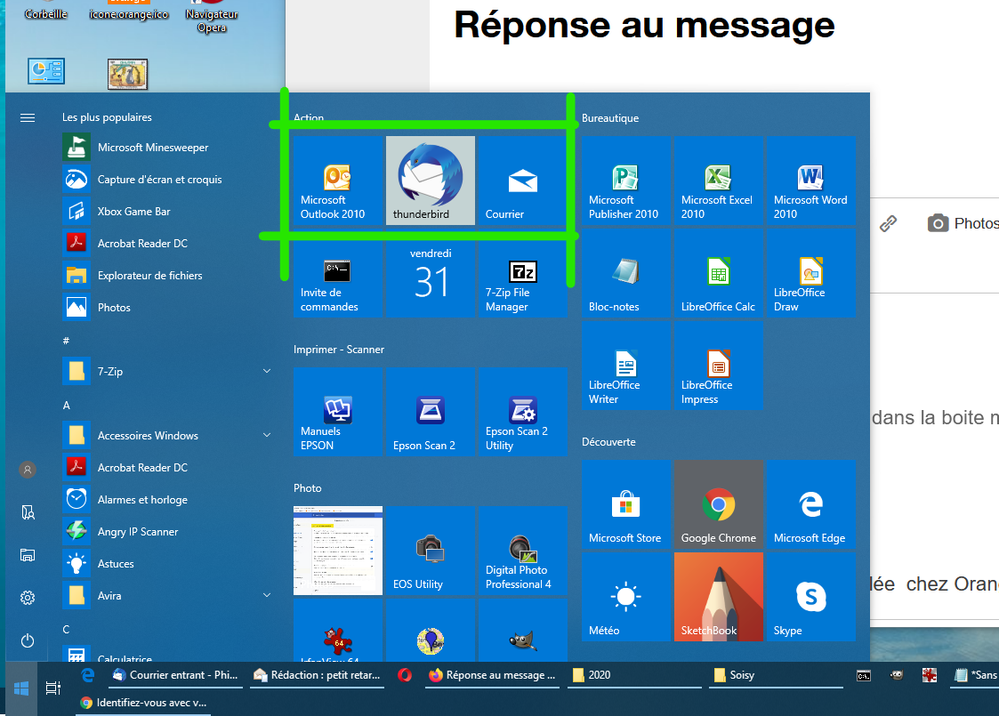This screenshot has height=716, width=999.
Task: Click the A letter index header
Action: [66, 405]
